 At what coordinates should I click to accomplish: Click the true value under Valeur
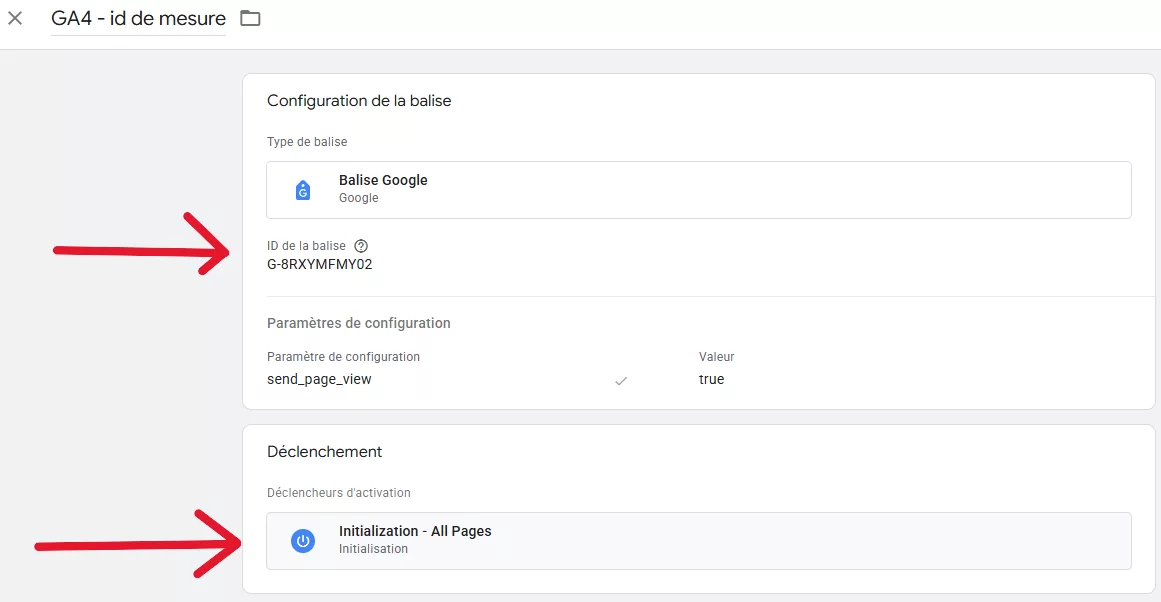pyautogui.click(x=712, y=379)
